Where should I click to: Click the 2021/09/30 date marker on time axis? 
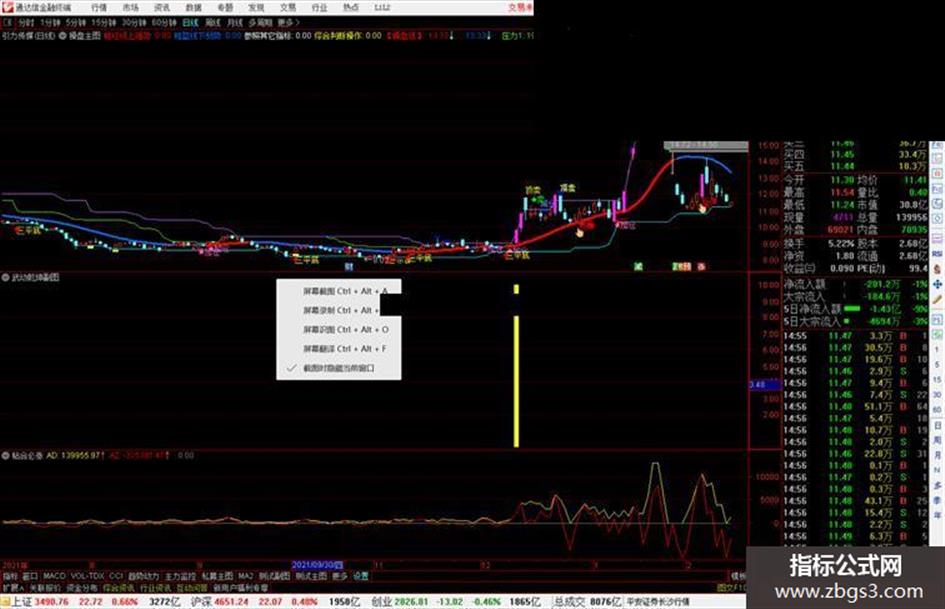coord(317,565)
